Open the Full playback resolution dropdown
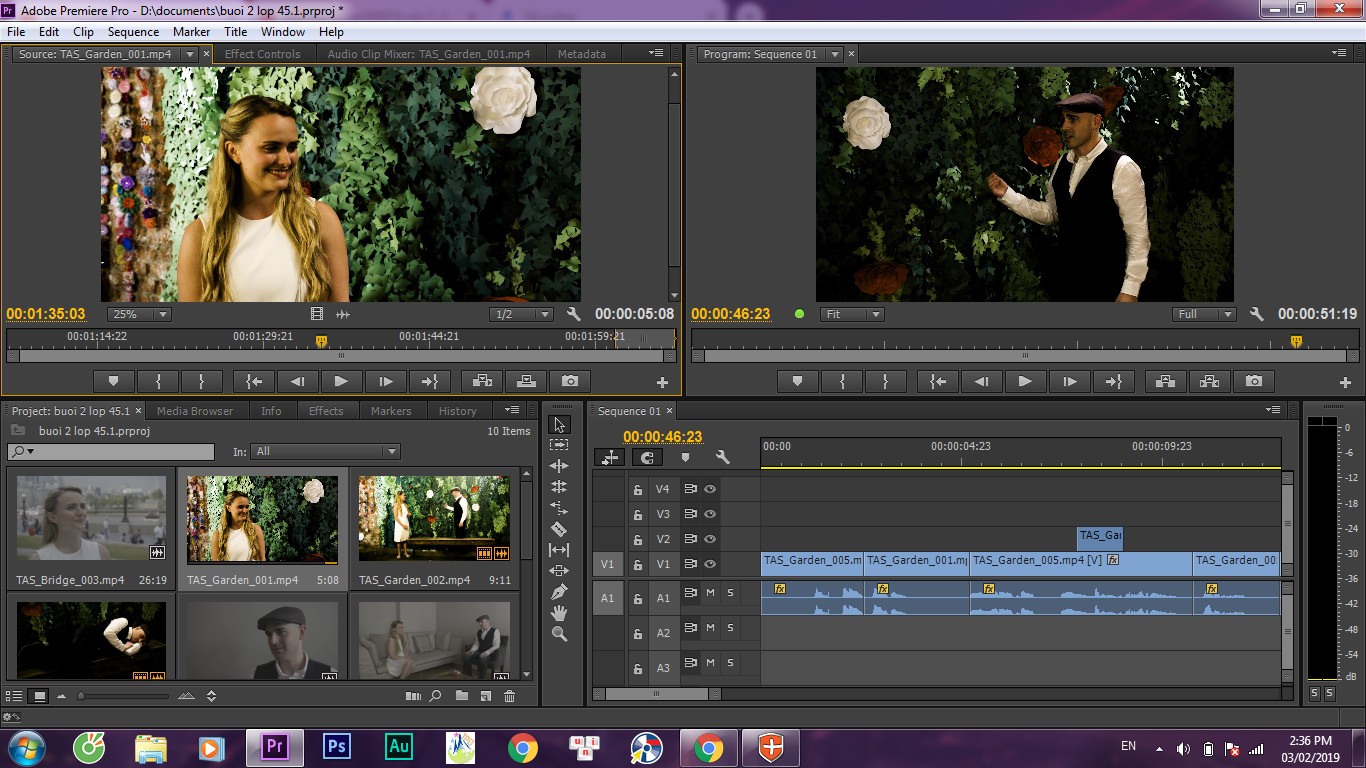 pos(1205,314)
